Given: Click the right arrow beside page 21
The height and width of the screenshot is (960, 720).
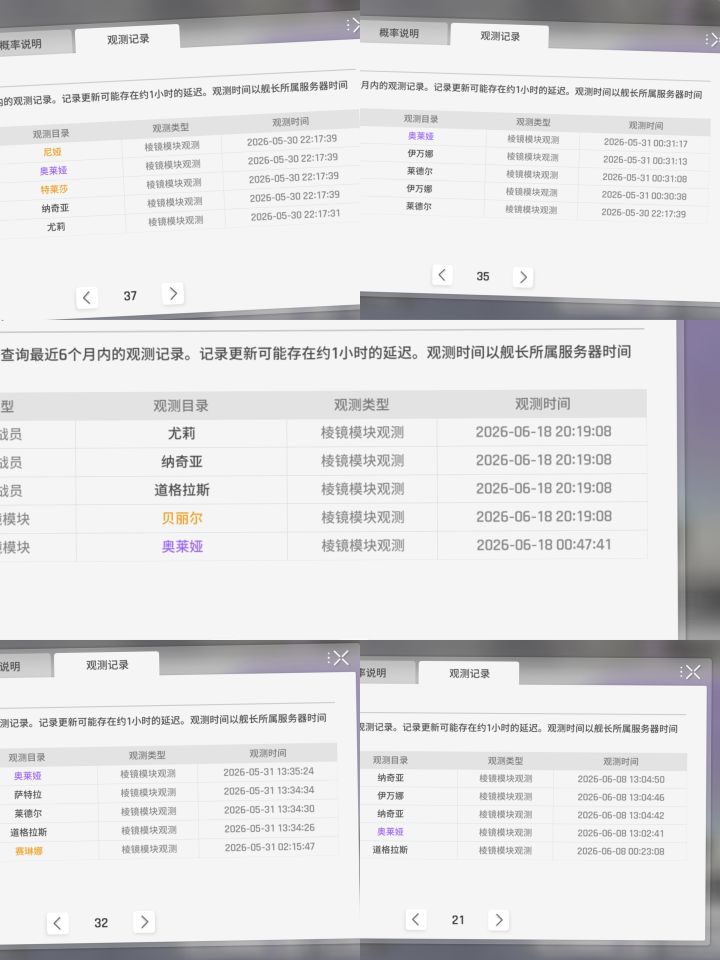Looking at the screenshot, I should point(498,920).
